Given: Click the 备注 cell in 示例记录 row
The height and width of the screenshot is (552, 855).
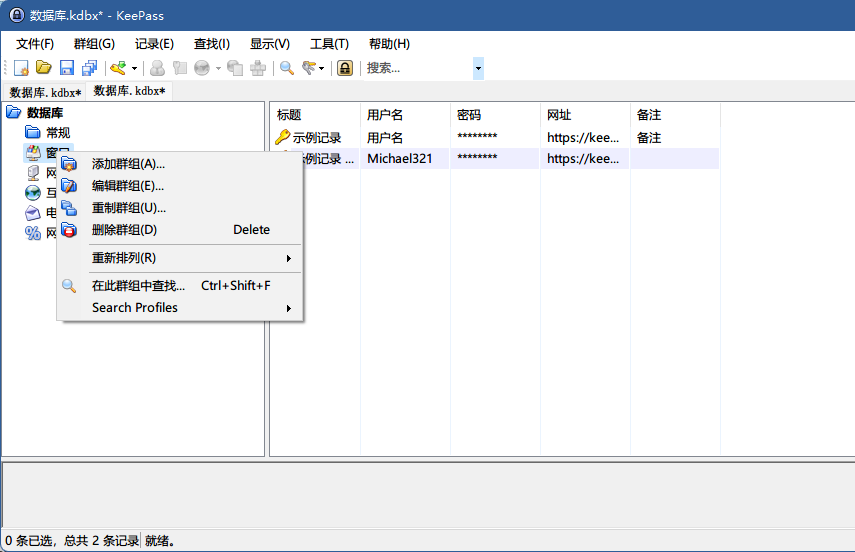Looking at the screenshot, I should [648, 137].
